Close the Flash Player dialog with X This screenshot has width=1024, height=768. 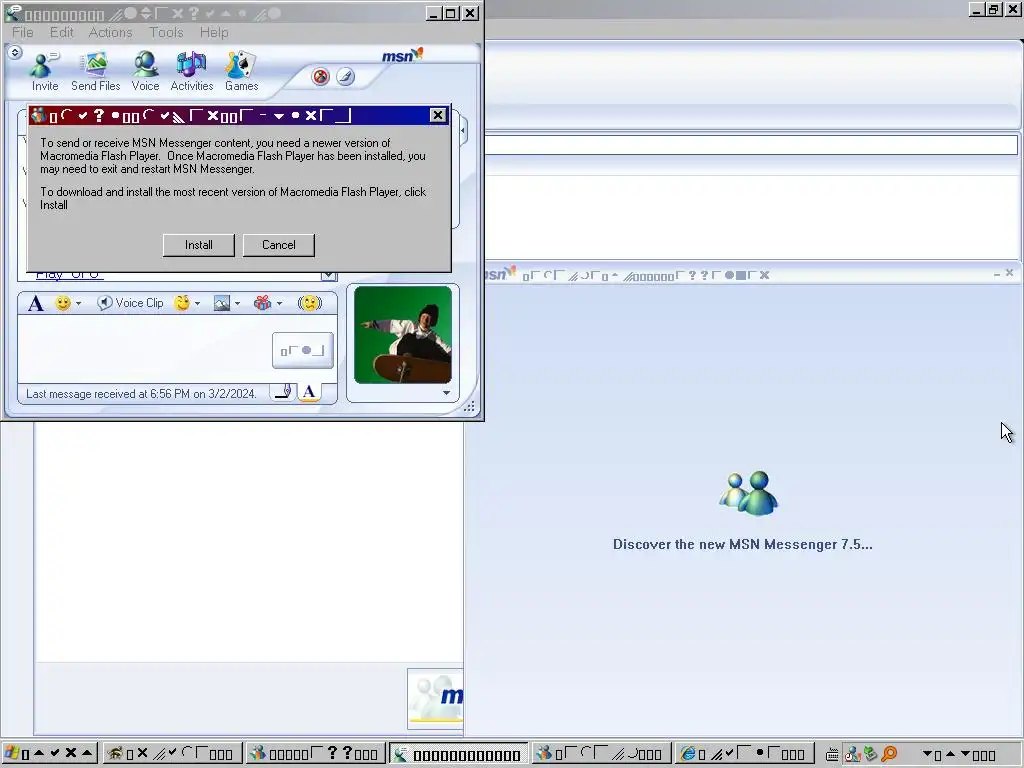click(438, 116)
